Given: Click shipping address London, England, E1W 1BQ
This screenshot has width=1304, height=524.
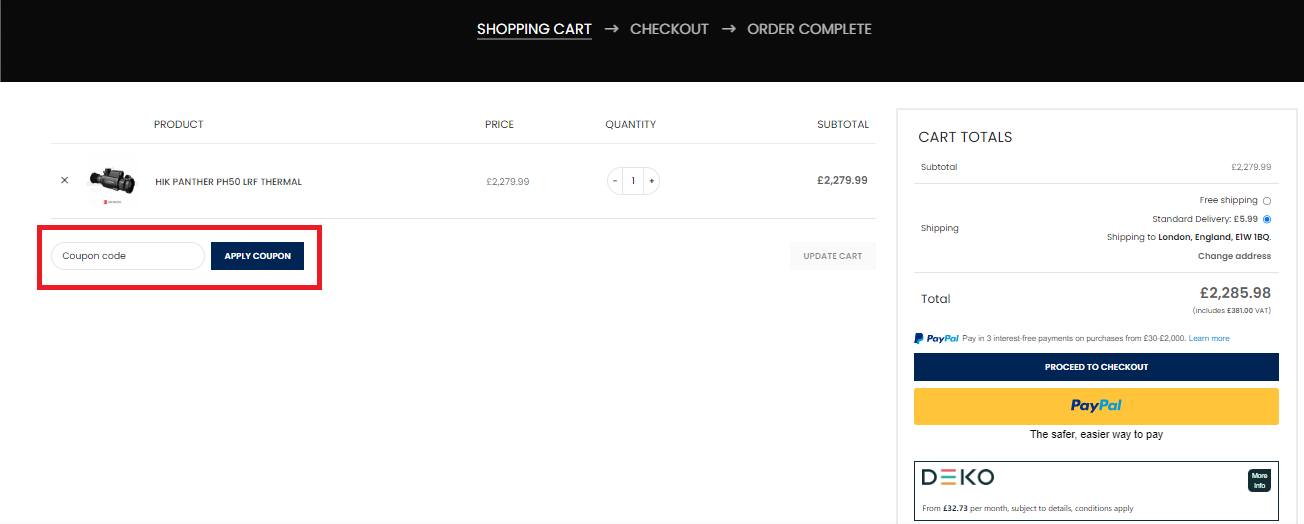Looking at the screenshot, I should [x=1215, y=238].
